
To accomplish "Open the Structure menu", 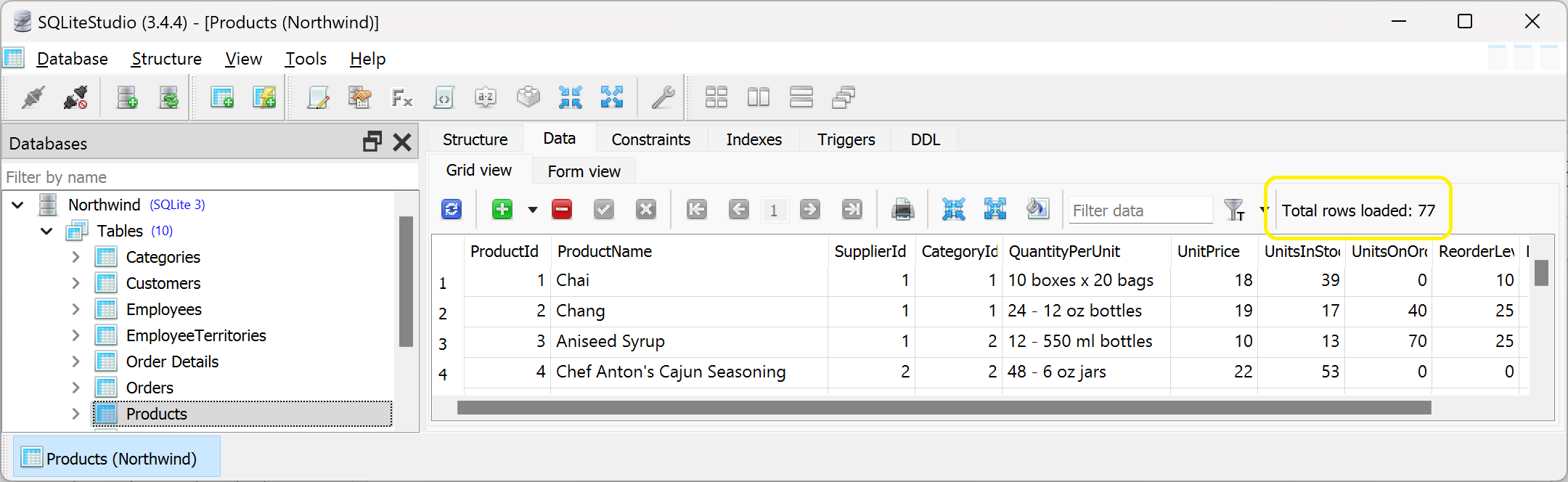I will point(166,59).
